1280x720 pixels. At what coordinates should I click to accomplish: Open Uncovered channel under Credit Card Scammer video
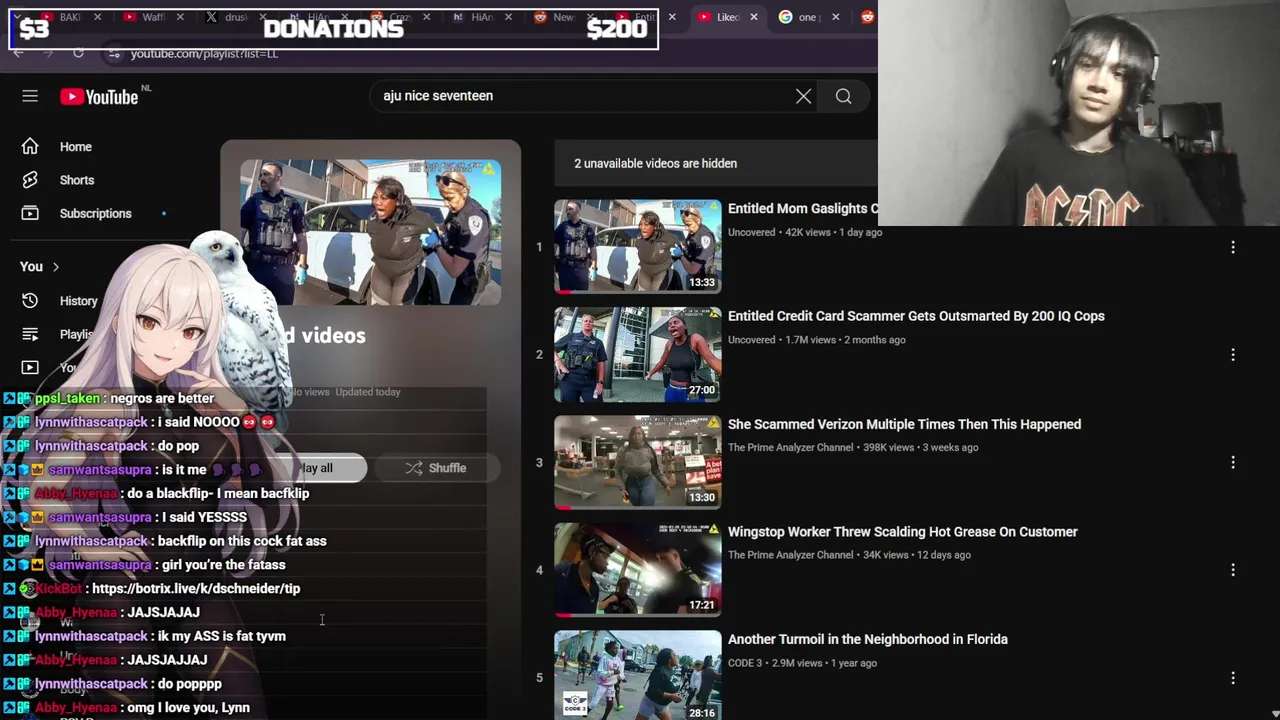coord(751,340)
